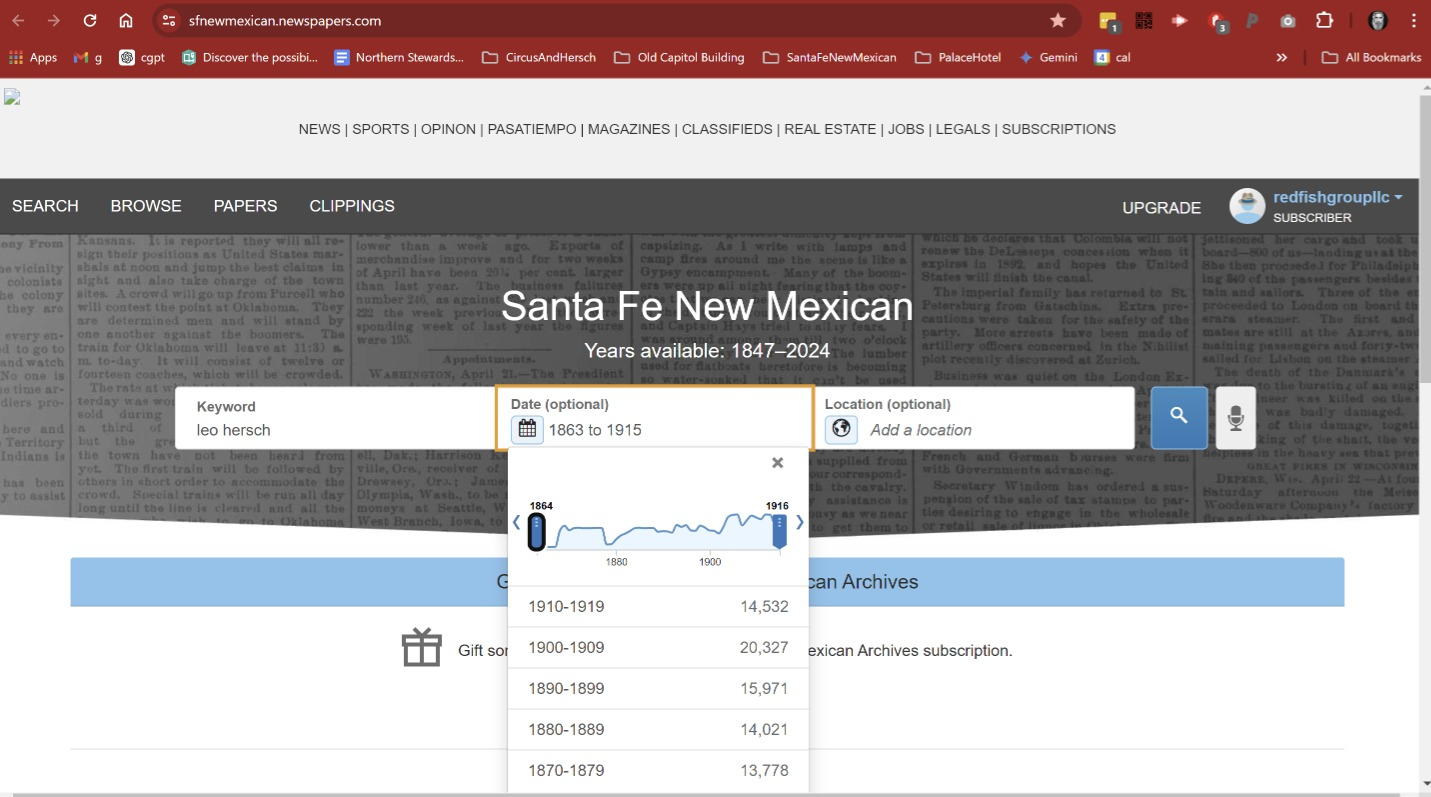Open the calendar icon in Date field
1431x797 pixels.
click(527, 430)
